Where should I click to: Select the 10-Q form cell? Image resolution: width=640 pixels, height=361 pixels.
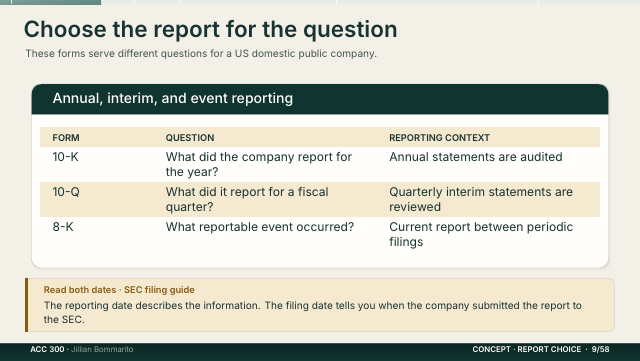(x=66, y=192)
